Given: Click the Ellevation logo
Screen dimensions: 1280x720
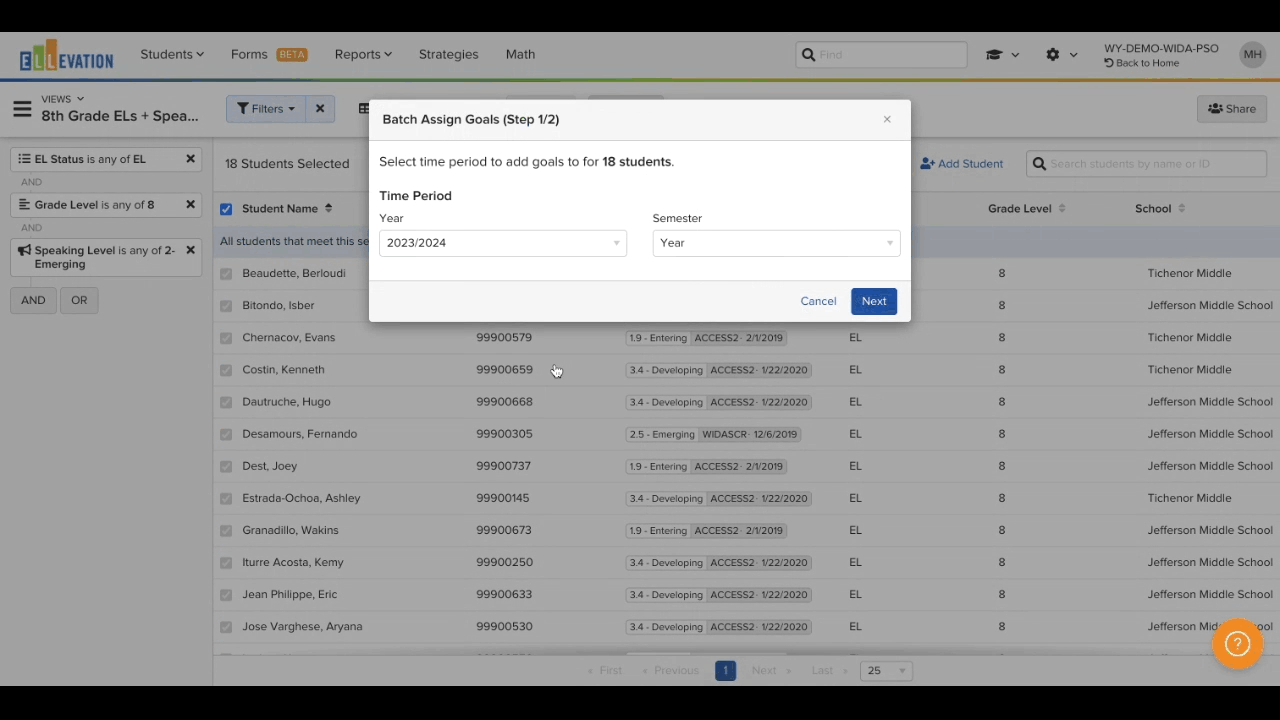Looking at the screenshot, I should (x=67, y=55).
